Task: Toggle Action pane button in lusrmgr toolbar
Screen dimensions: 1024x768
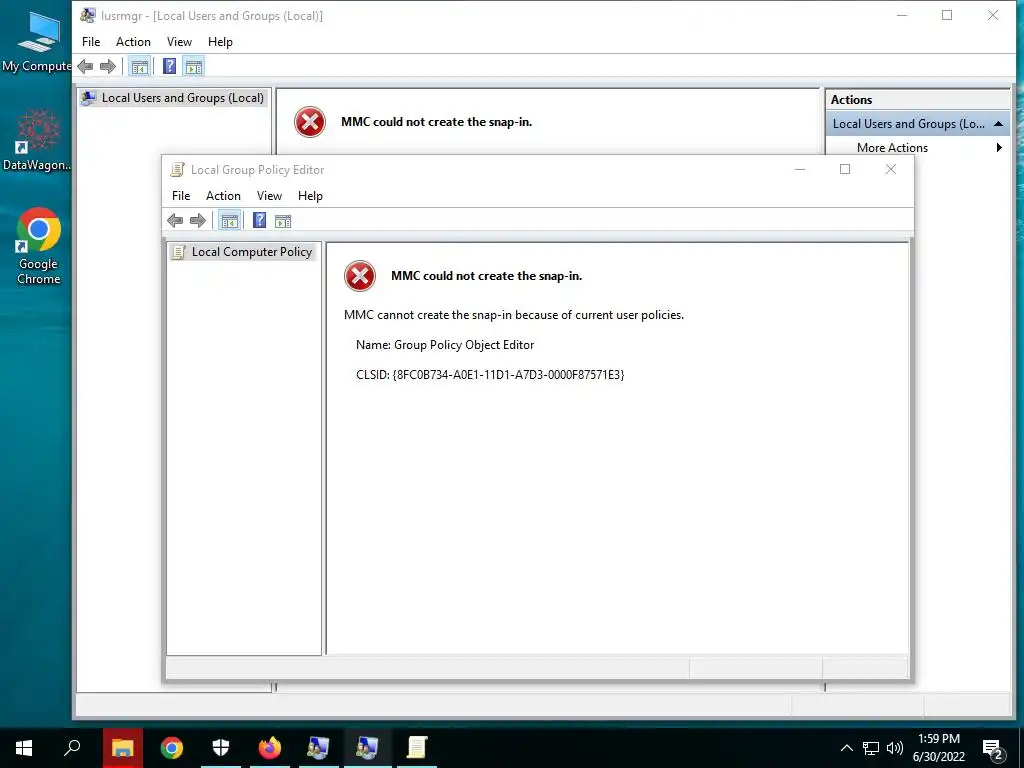Action: click(194, 66)
